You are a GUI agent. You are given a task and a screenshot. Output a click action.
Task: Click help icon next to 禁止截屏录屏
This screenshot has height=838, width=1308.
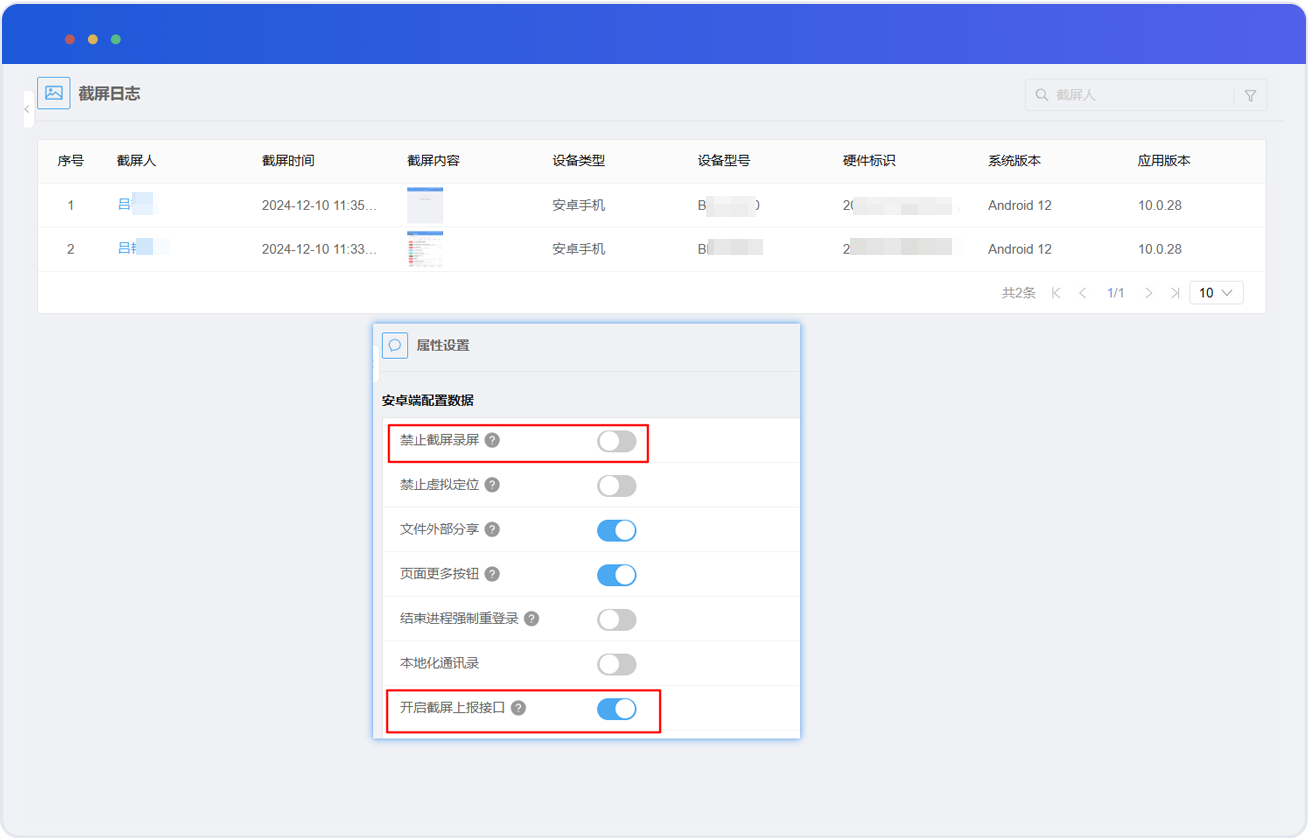(492, 440)
